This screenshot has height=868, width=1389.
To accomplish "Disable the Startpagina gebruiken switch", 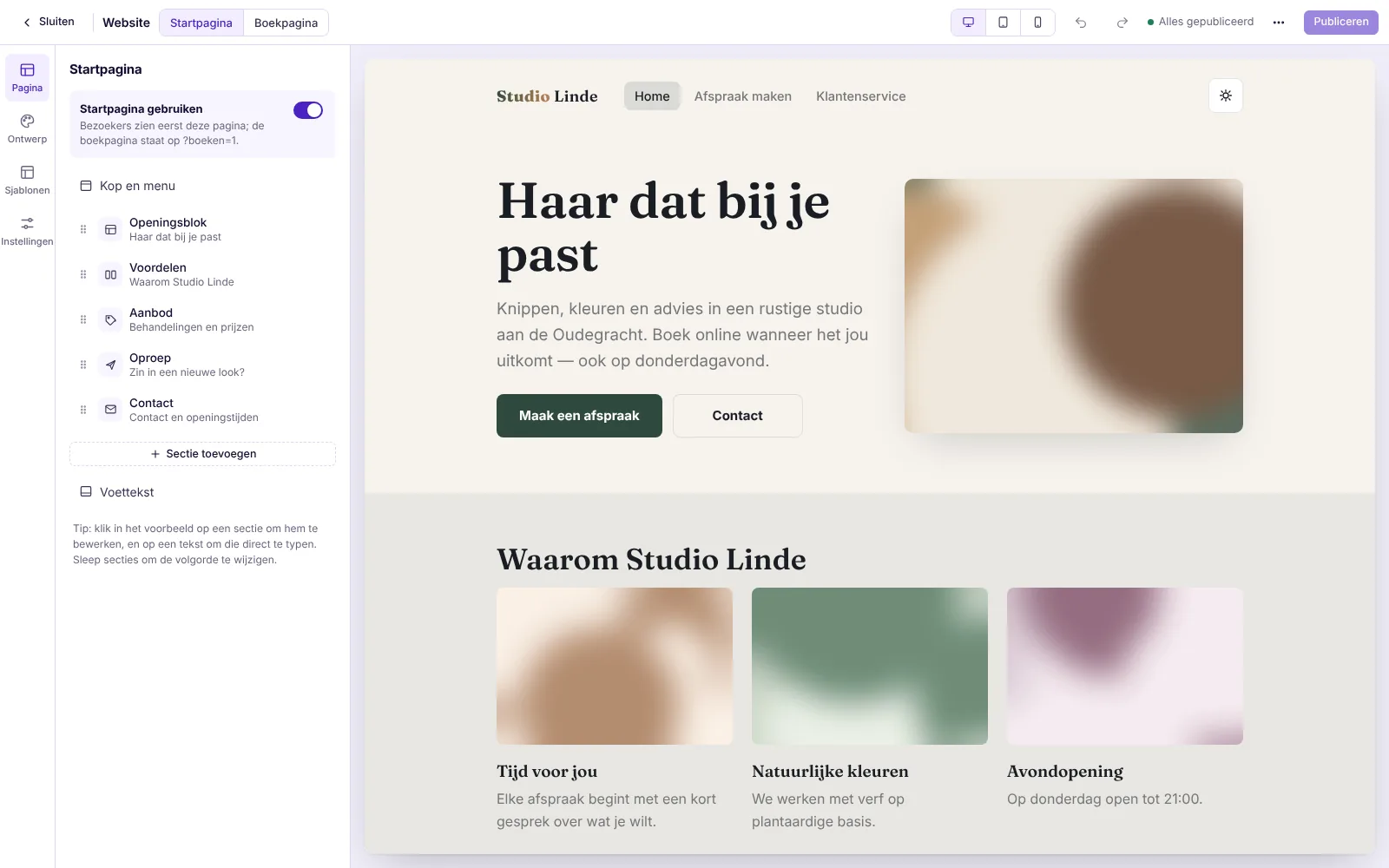I will [x=308, y=110].
